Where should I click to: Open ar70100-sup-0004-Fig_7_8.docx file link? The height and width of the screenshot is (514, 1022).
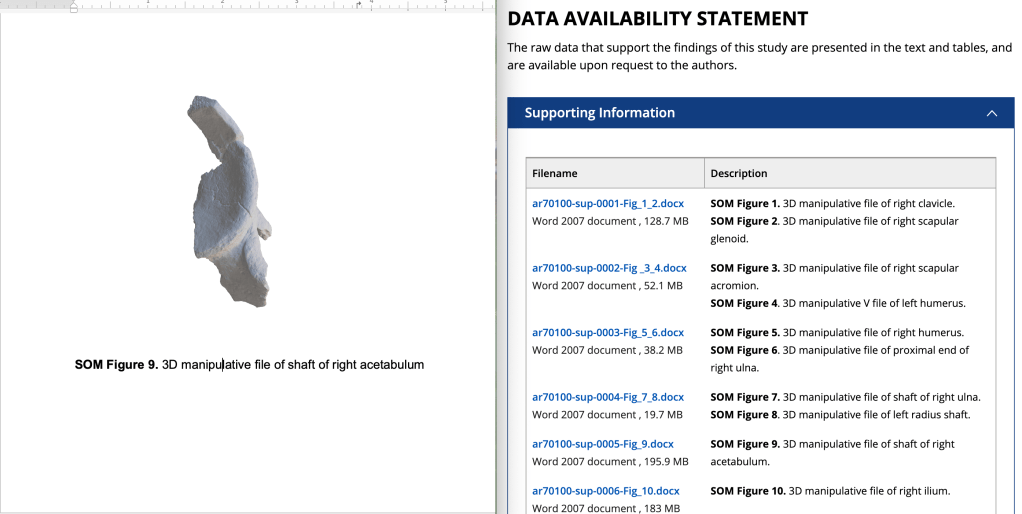607,397
